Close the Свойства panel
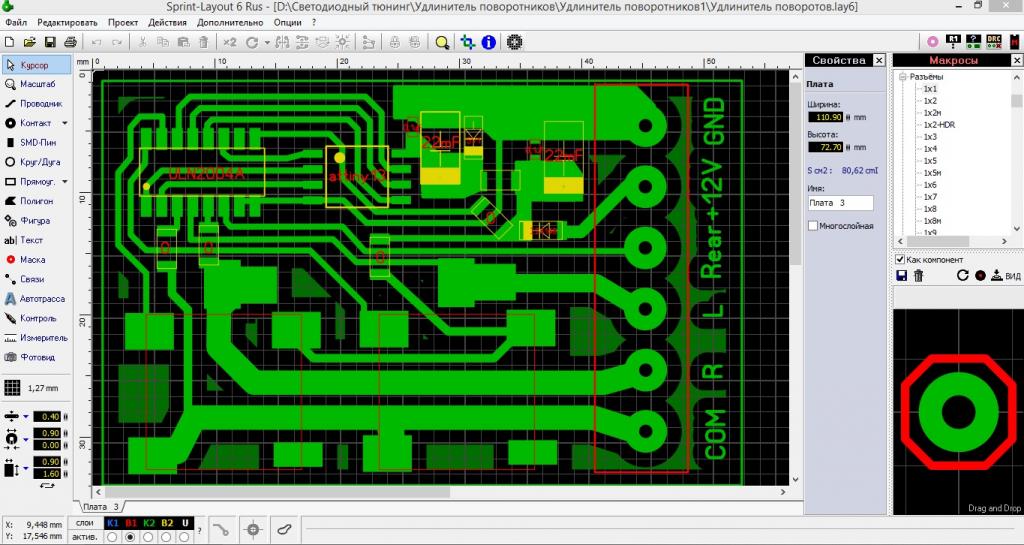This screenshot has height=545, width=1024. [x=879, y=61]
